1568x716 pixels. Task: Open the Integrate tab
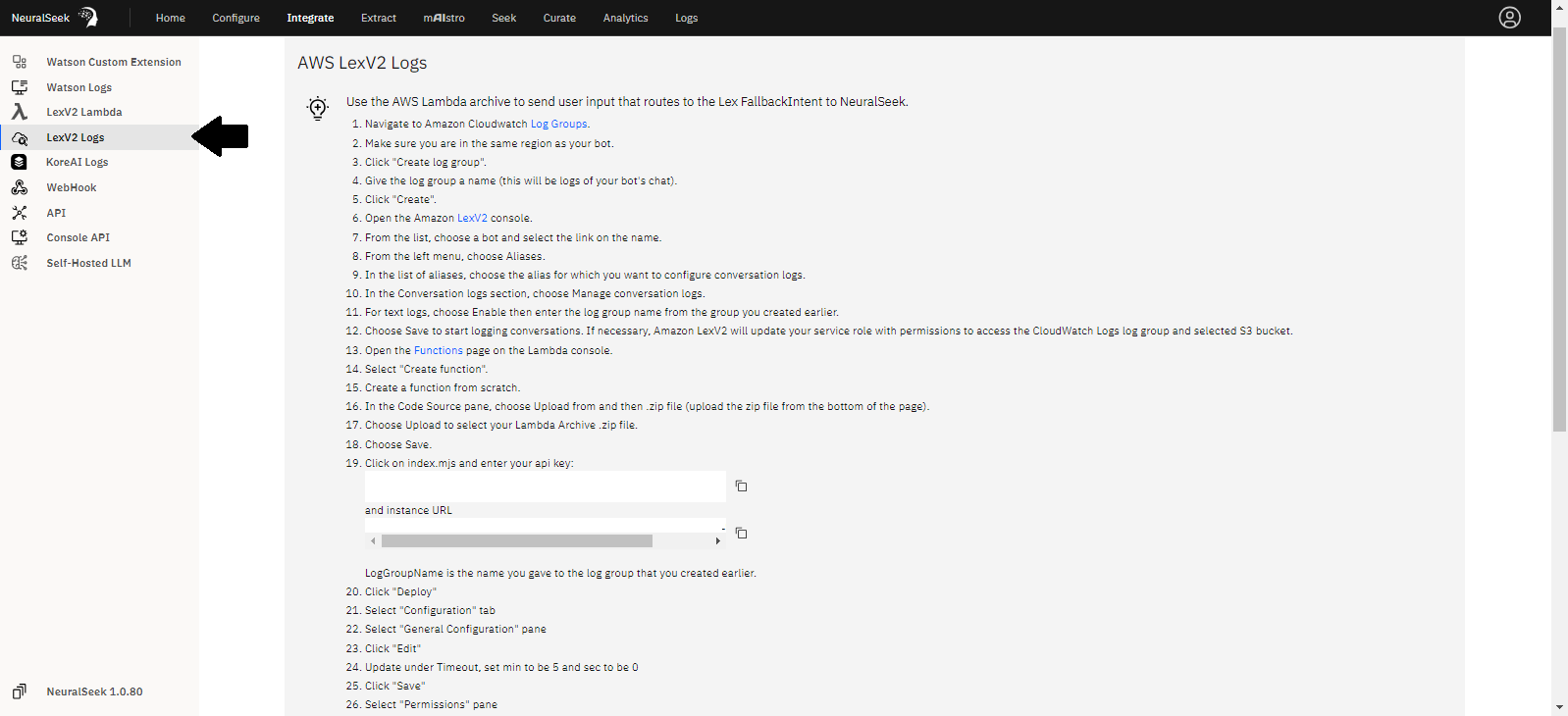click(310, 18)
